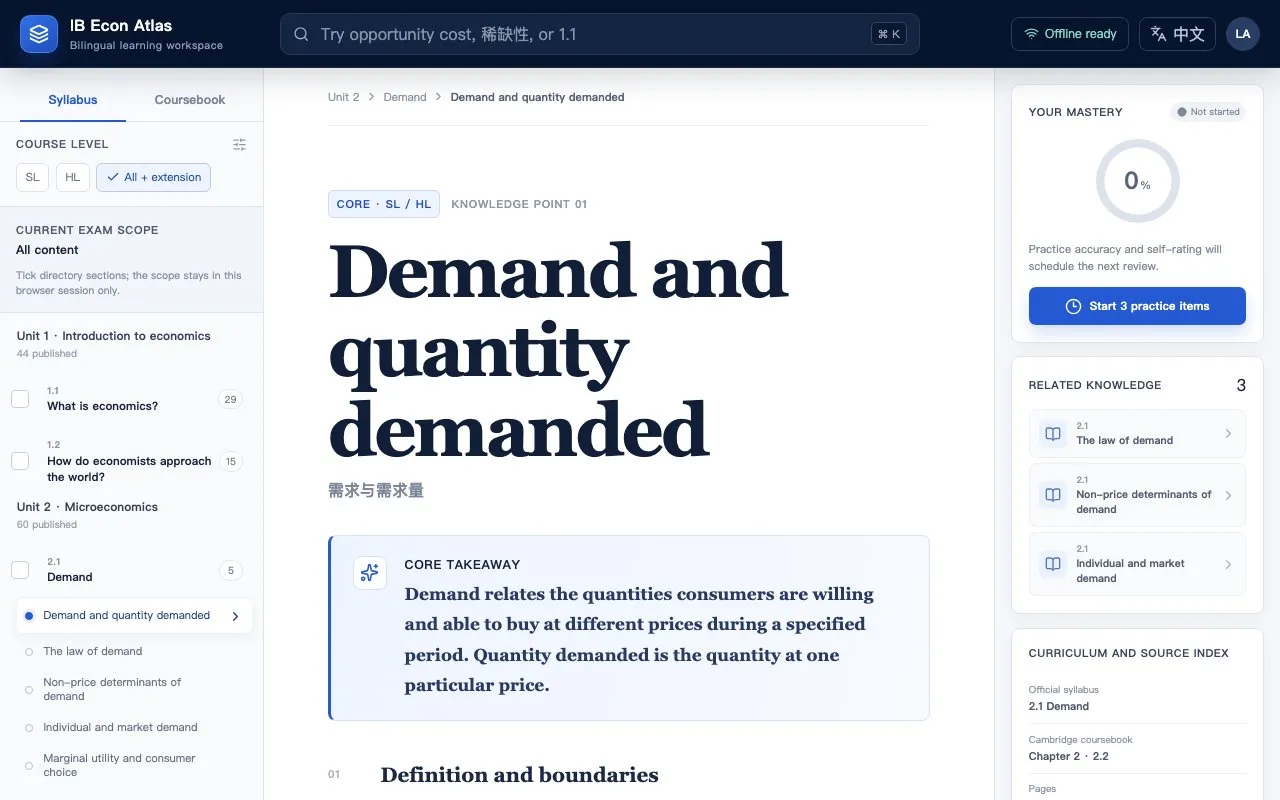This screenshot has height=800, width=1280.
Task: Click the 15 count badge for section 1.2
Action: click(230, 461)
